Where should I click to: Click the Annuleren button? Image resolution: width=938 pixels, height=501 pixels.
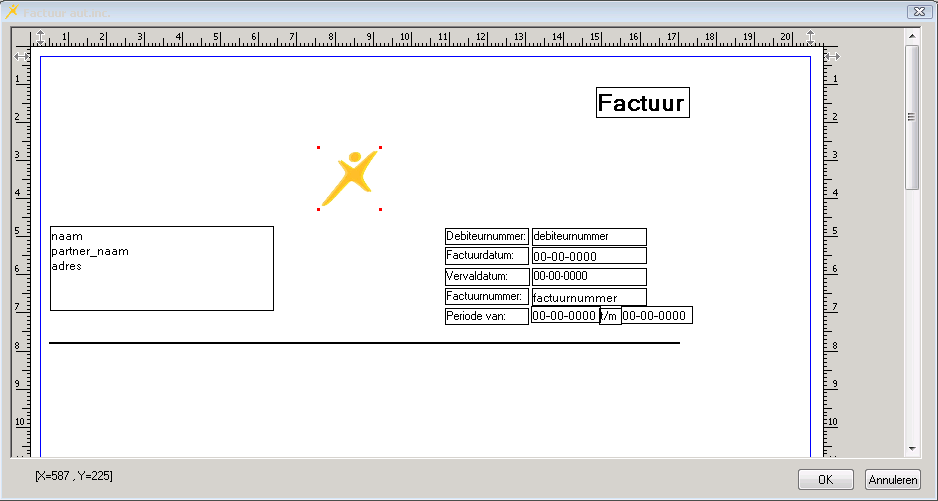click(892, 480)
